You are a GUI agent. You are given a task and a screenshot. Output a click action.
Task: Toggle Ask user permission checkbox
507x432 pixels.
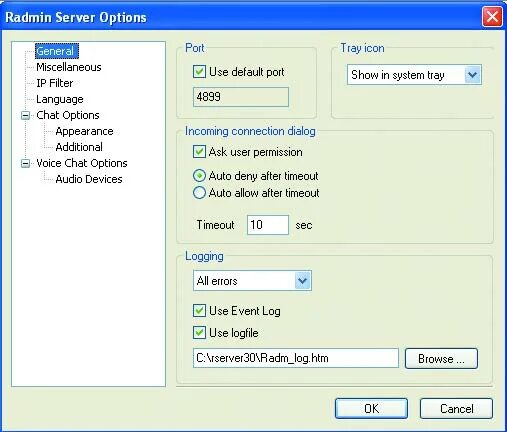coord(199,152)
